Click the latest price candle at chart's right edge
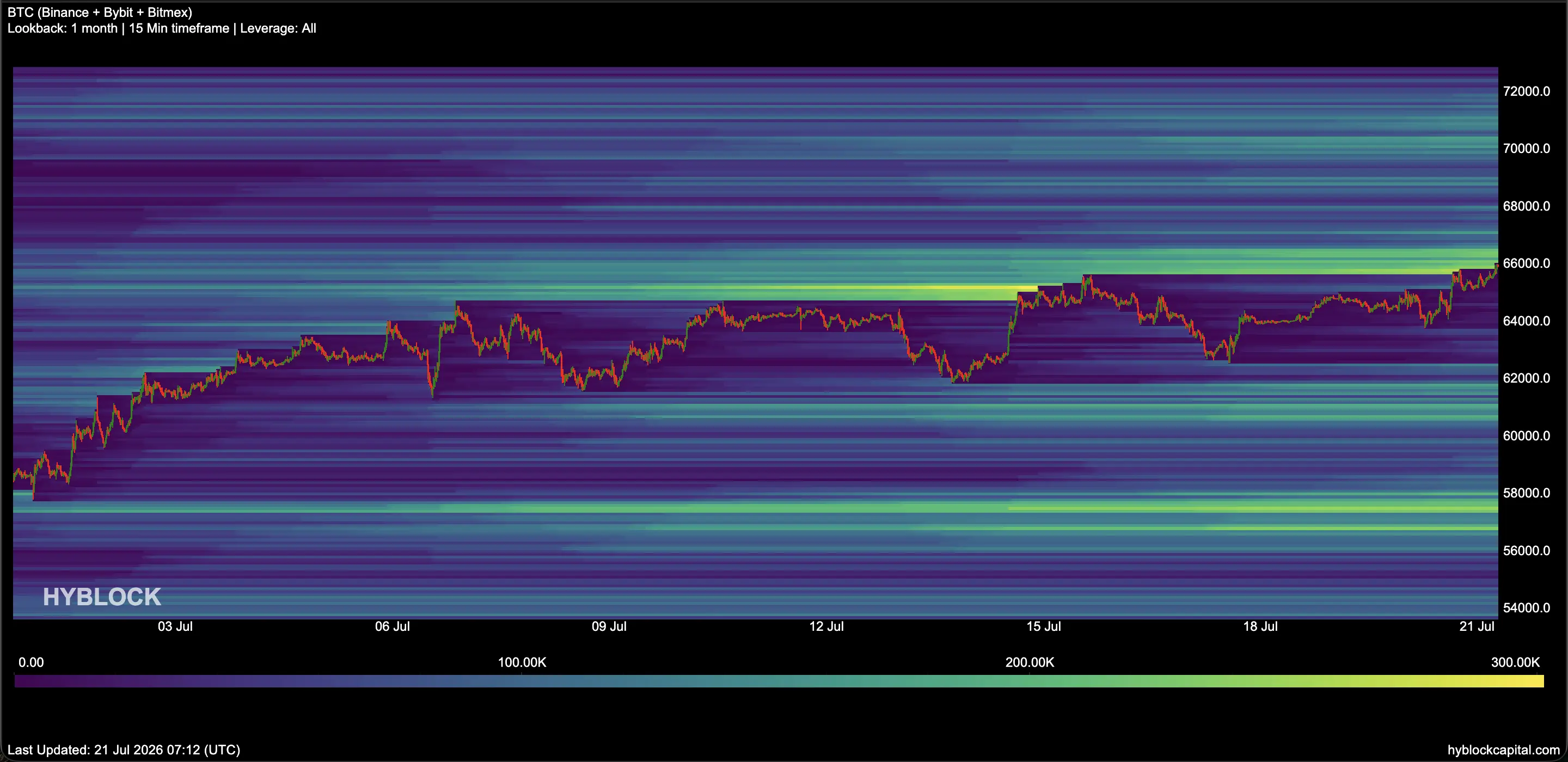 pos(1496,267)
